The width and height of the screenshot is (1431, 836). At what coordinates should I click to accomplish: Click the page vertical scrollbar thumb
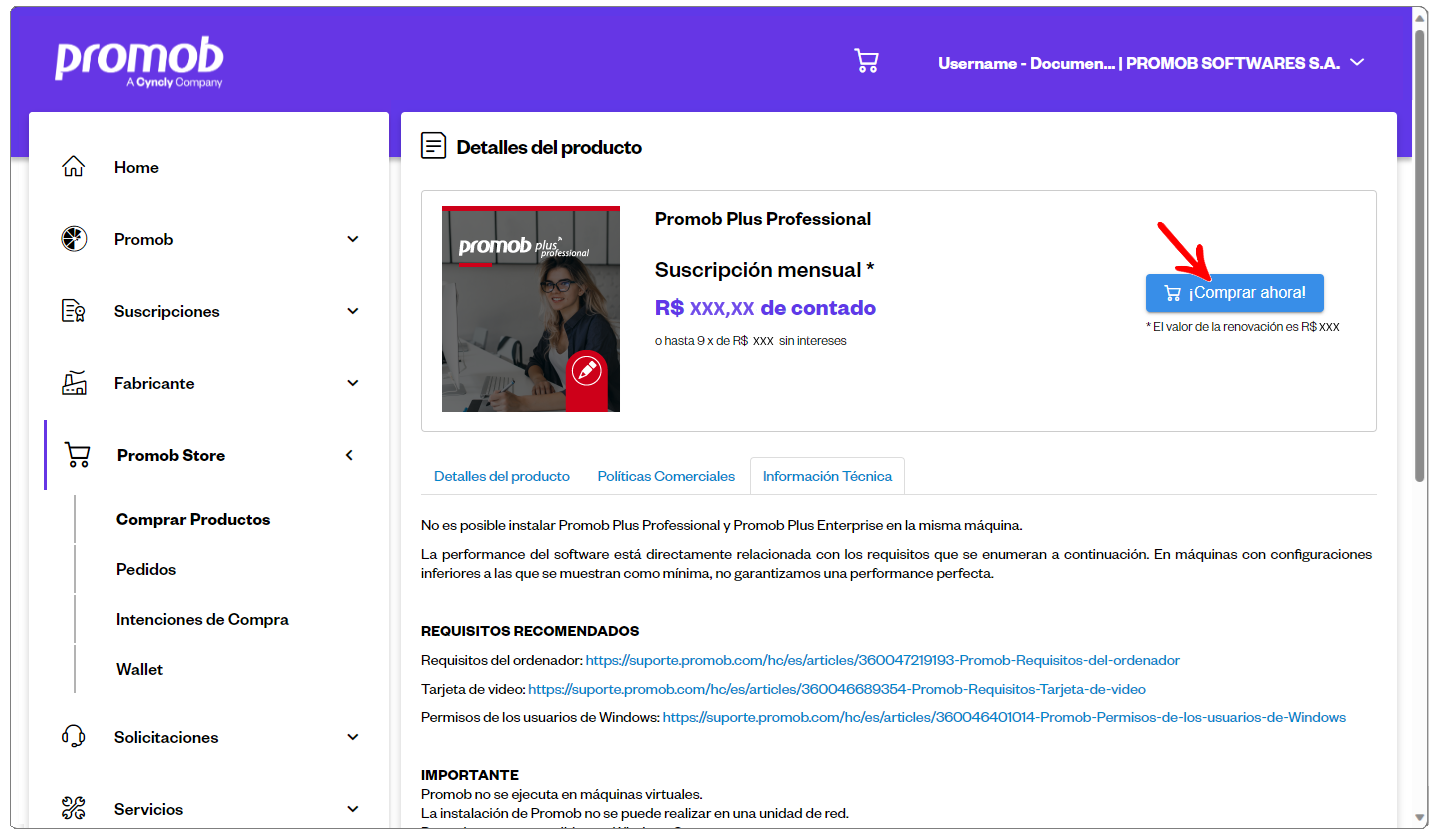1420,255
